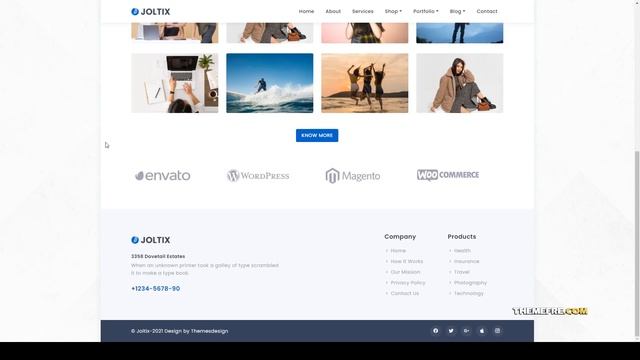The width and height of the screenshot is (640, 360).
Task: Open the Contact nav item
Action: pos(487,11)
